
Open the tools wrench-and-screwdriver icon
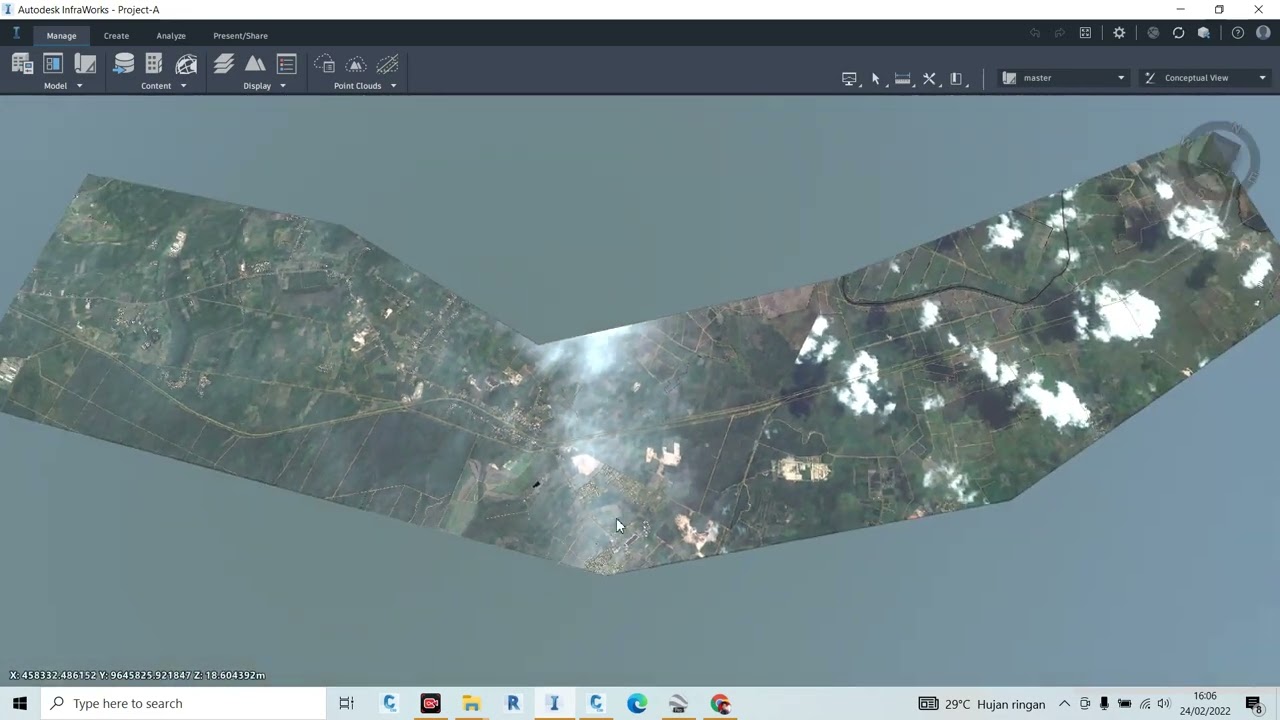pos(930,78)
